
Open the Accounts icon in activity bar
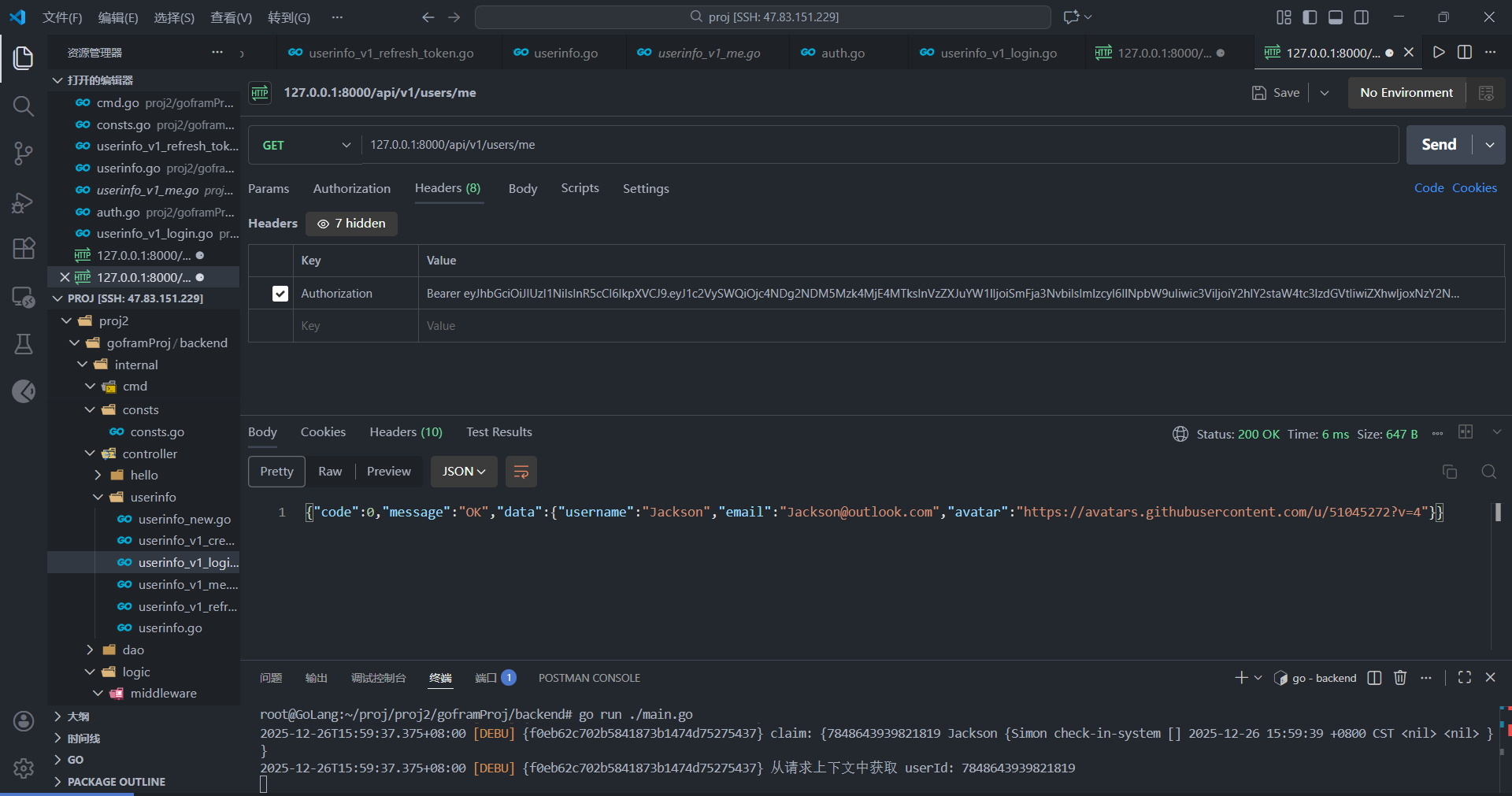pos(24,721)
